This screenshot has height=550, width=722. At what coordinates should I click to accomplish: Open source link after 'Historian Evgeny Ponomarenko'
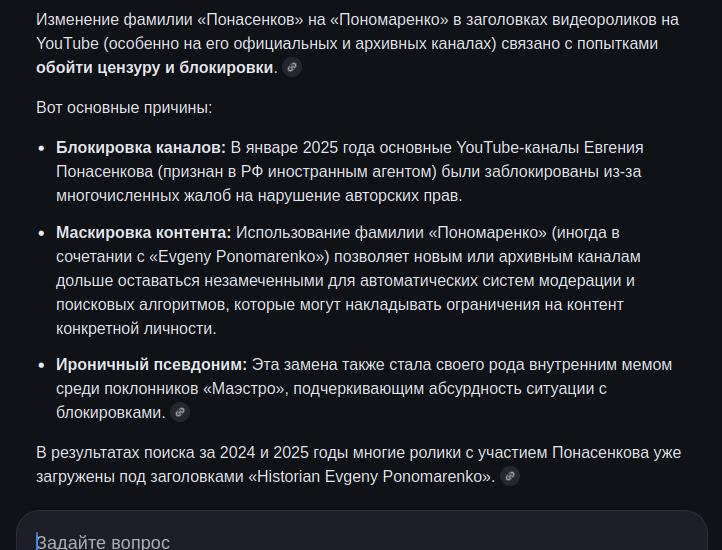[x=510, y=476]
